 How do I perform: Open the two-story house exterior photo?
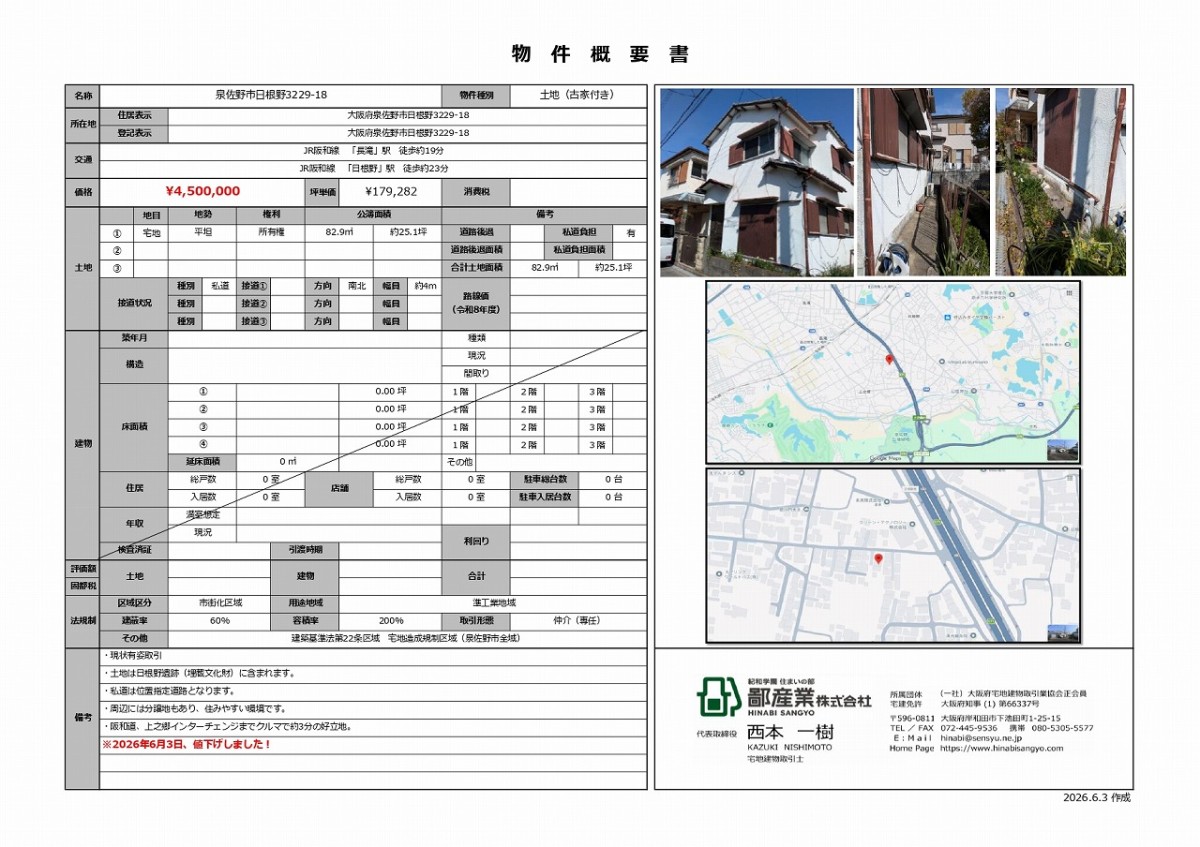757,181
